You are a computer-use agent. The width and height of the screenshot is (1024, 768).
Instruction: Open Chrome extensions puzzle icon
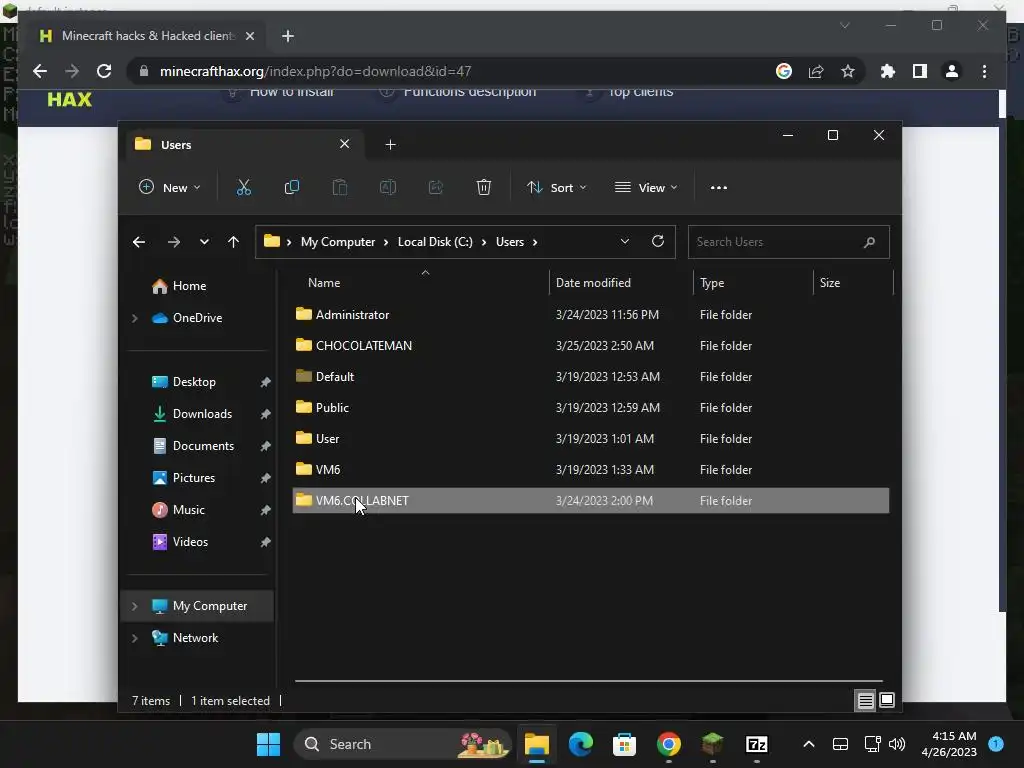click(888, 71)
